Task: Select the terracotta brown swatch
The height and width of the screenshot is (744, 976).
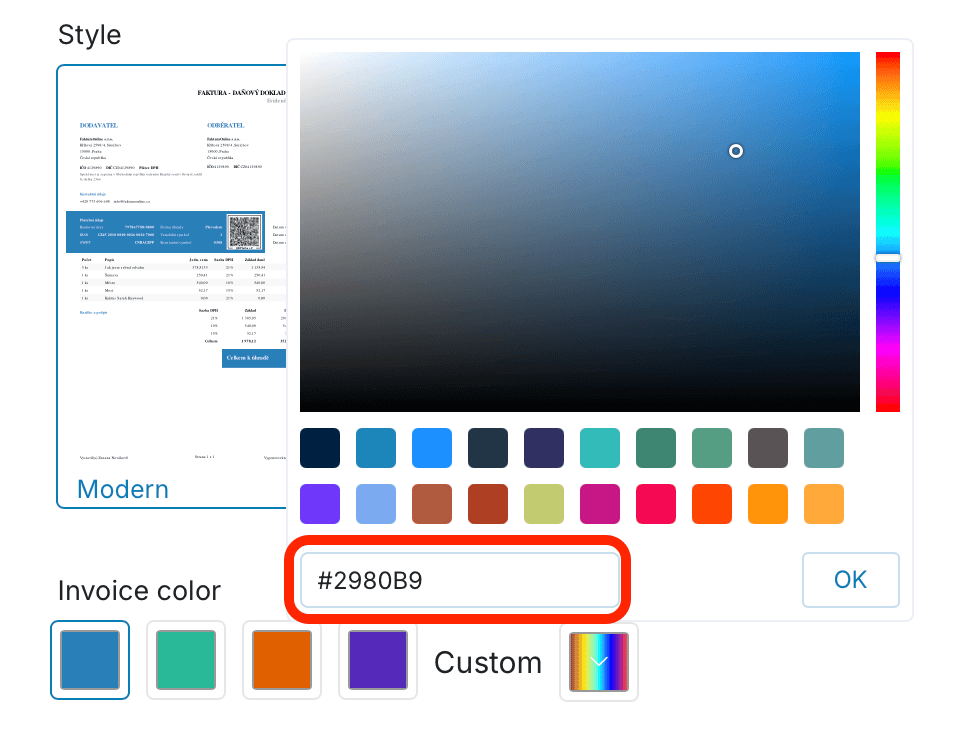Action: [432, 504]
